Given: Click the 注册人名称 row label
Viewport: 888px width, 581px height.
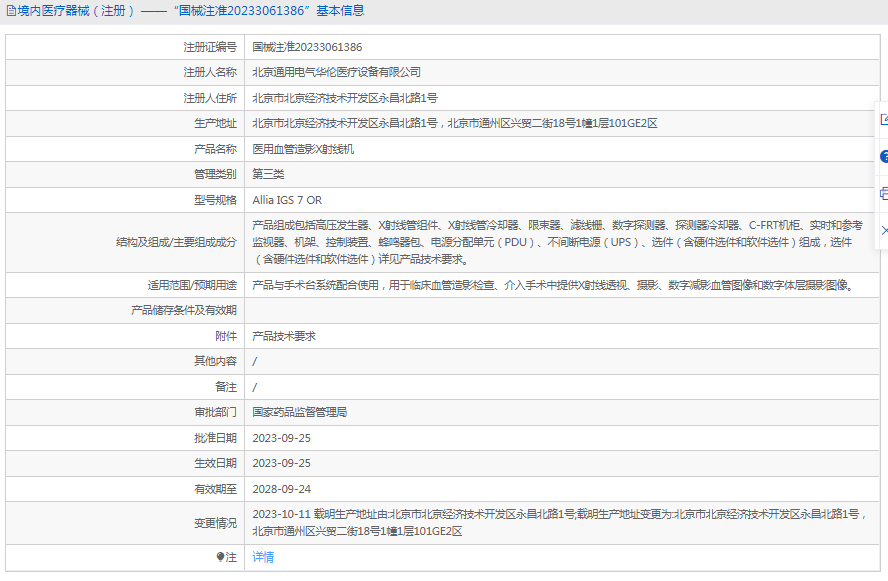Looking at the screenshot, I should tap(210, 72).
